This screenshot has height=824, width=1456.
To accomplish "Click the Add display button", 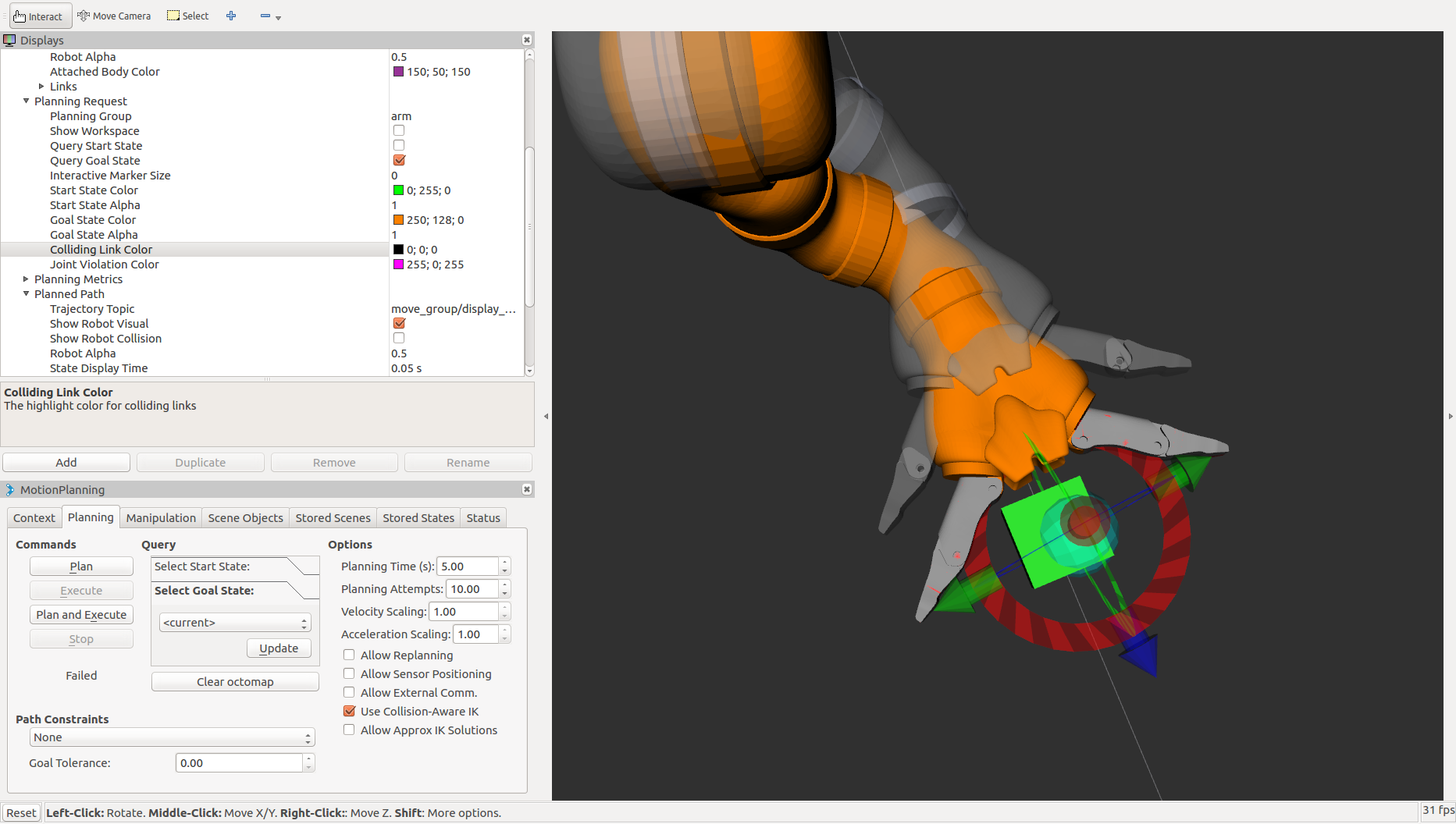I will tap(66, 463).
